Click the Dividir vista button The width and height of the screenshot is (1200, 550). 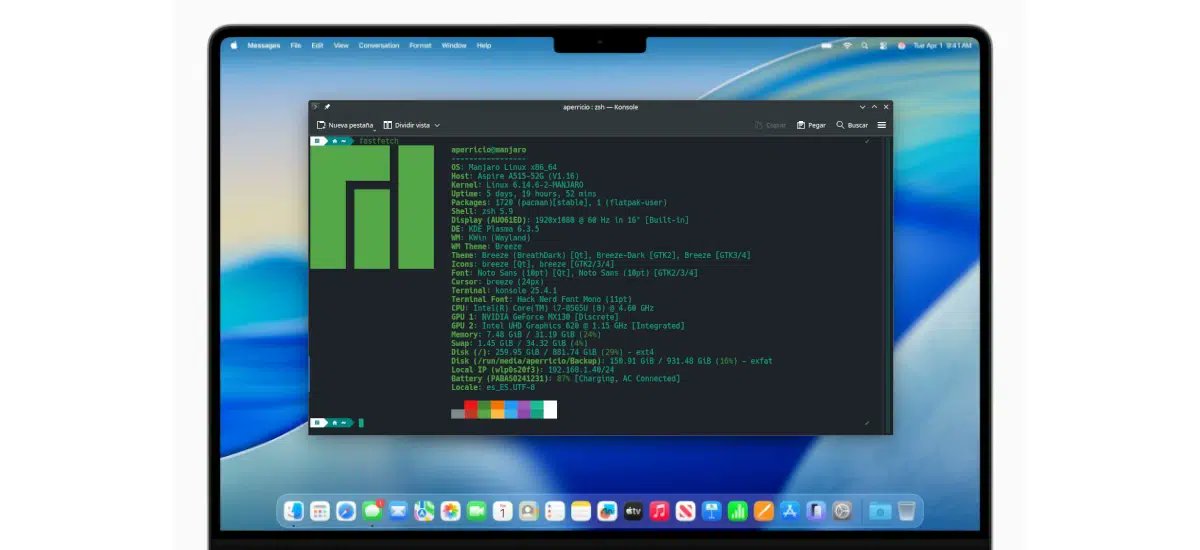coord(406,125)
